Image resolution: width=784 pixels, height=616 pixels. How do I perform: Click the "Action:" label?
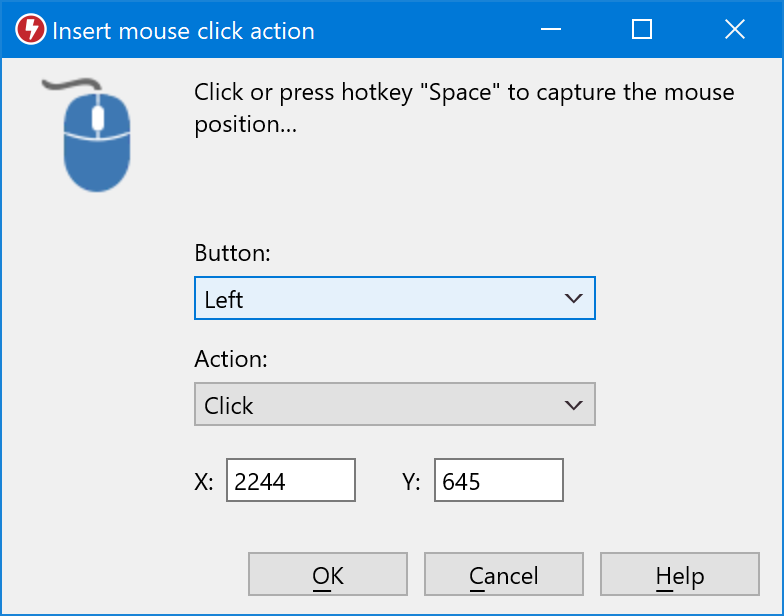[x=231, y=359]
